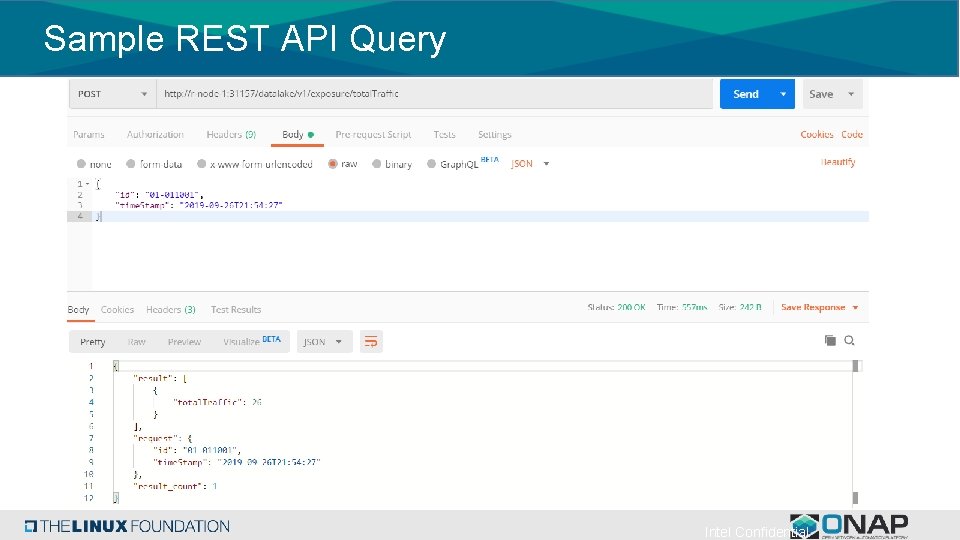Collapse the request JSON at line 1
Image resolution: width=960 pixels, height=540 pixels.
click(88, 184)
